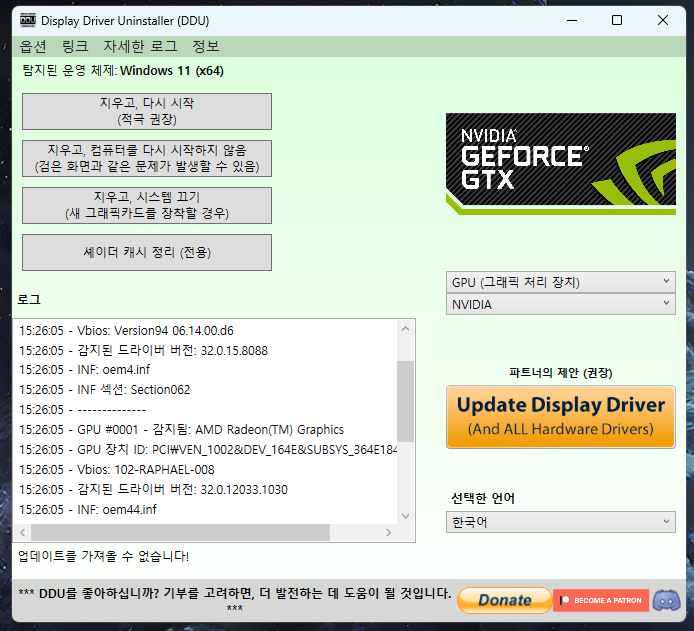Viewport: 694px width, 631px height.
Task: Expand the GPU (그래픽 처리 장치) device type dropdown
Action: [561, 282]
